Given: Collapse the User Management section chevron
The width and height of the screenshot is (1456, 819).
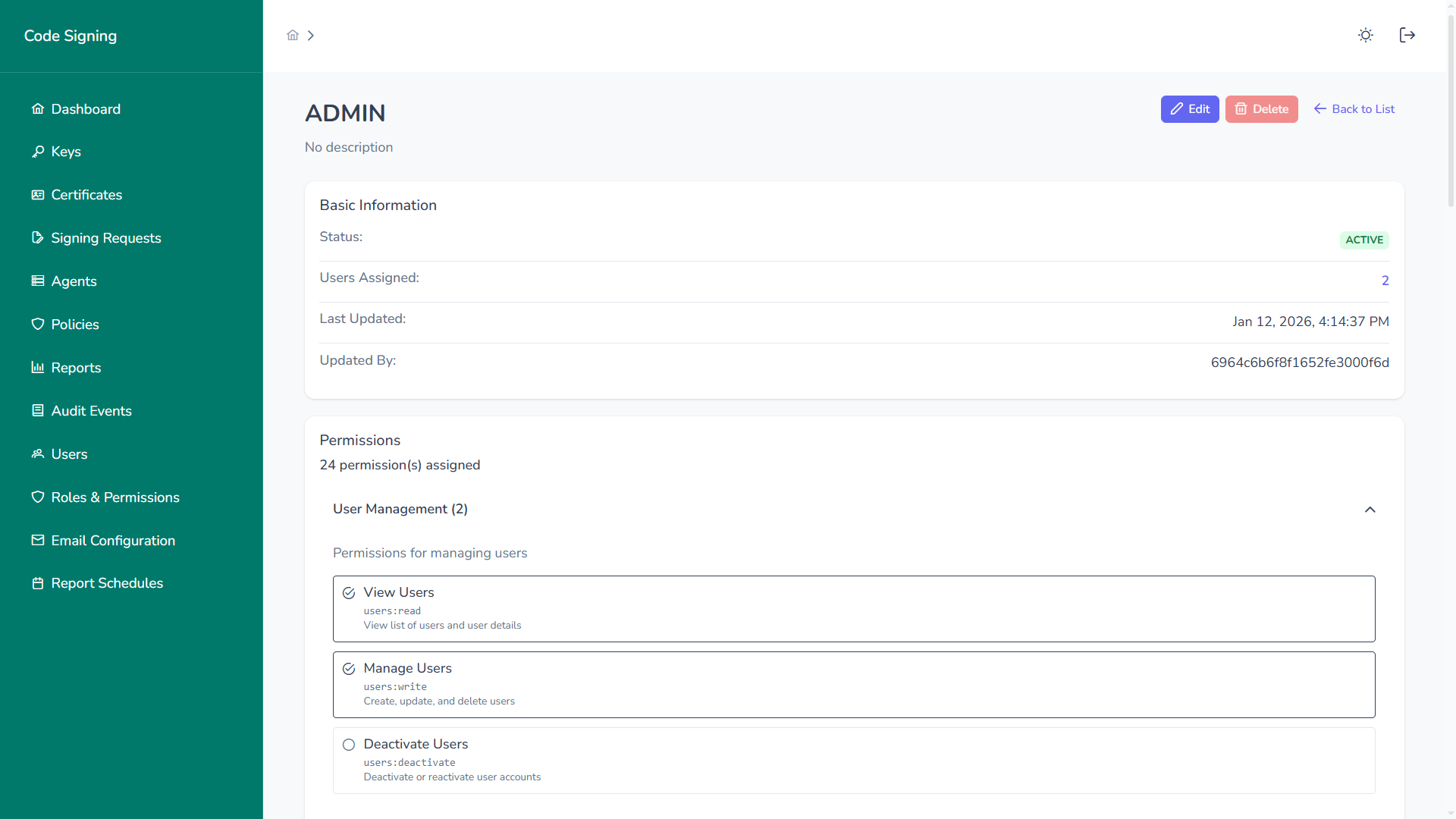Looking at the screenshot, I should pyautogui.click(x=1370, y=510).
